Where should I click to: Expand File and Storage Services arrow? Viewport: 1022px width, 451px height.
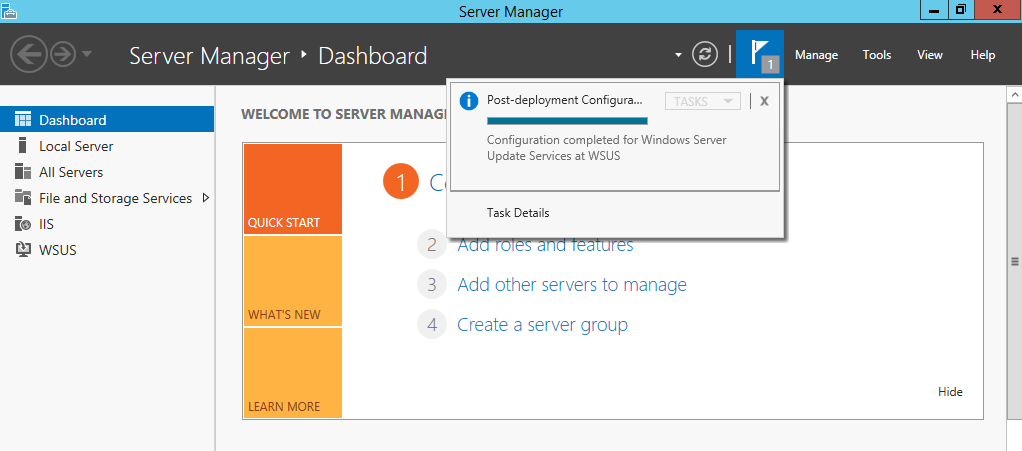coord(206,197)
